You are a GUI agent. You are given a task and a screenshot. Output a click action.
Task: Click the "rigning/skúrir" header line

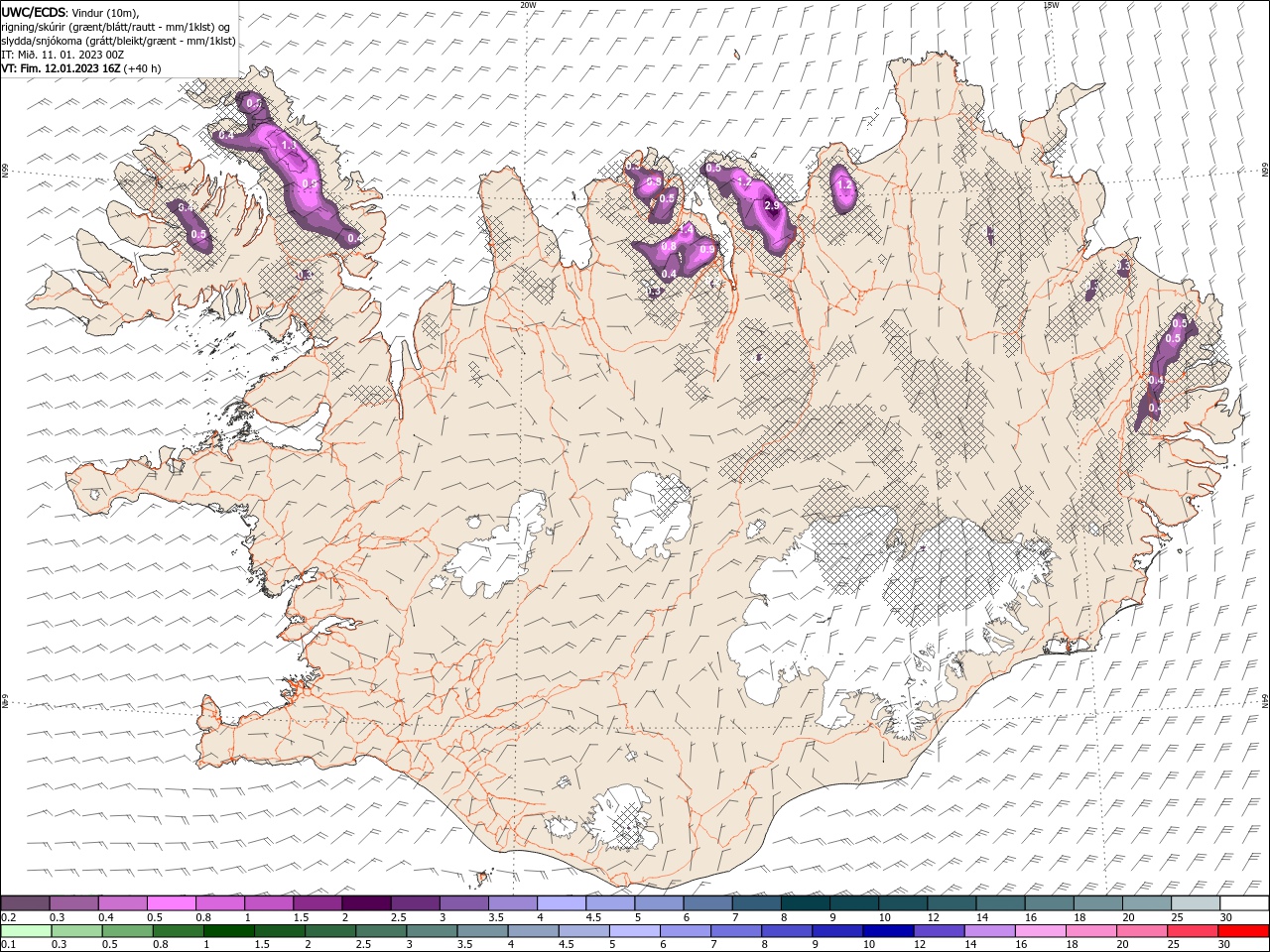(115, 27)
